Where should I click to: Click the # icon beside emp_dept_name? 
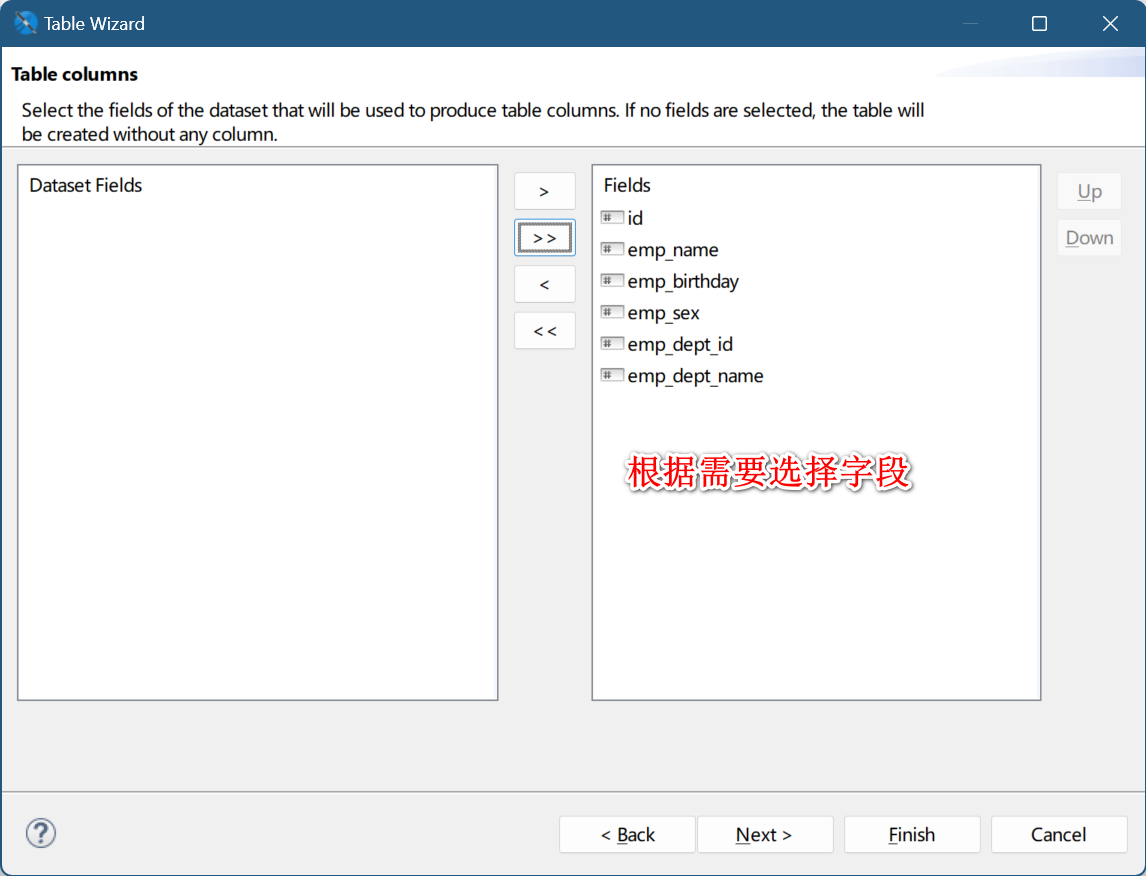[611, 374]
